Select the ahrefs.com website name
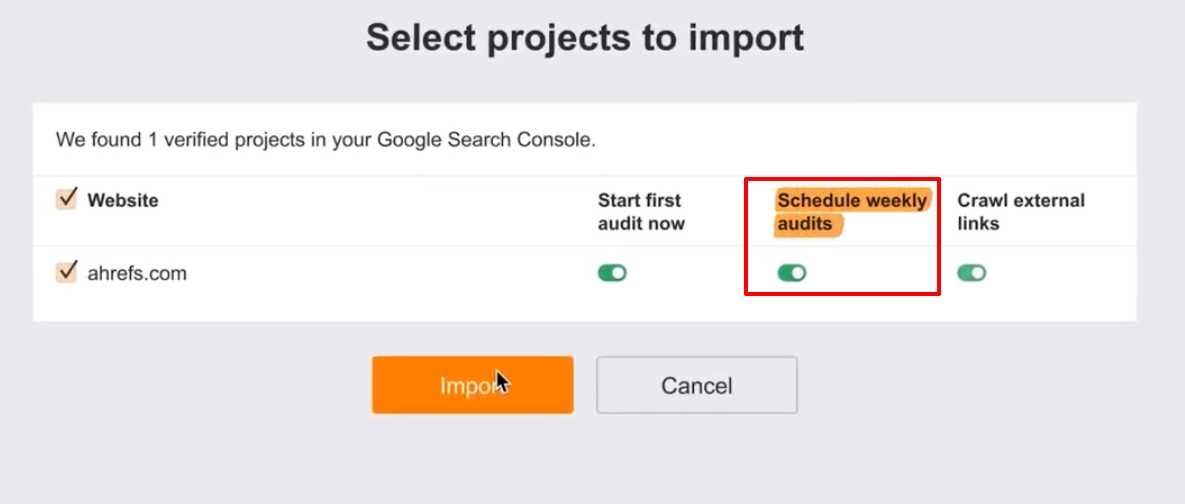Viewport: 1185px width, 504px height. point(137,273)
